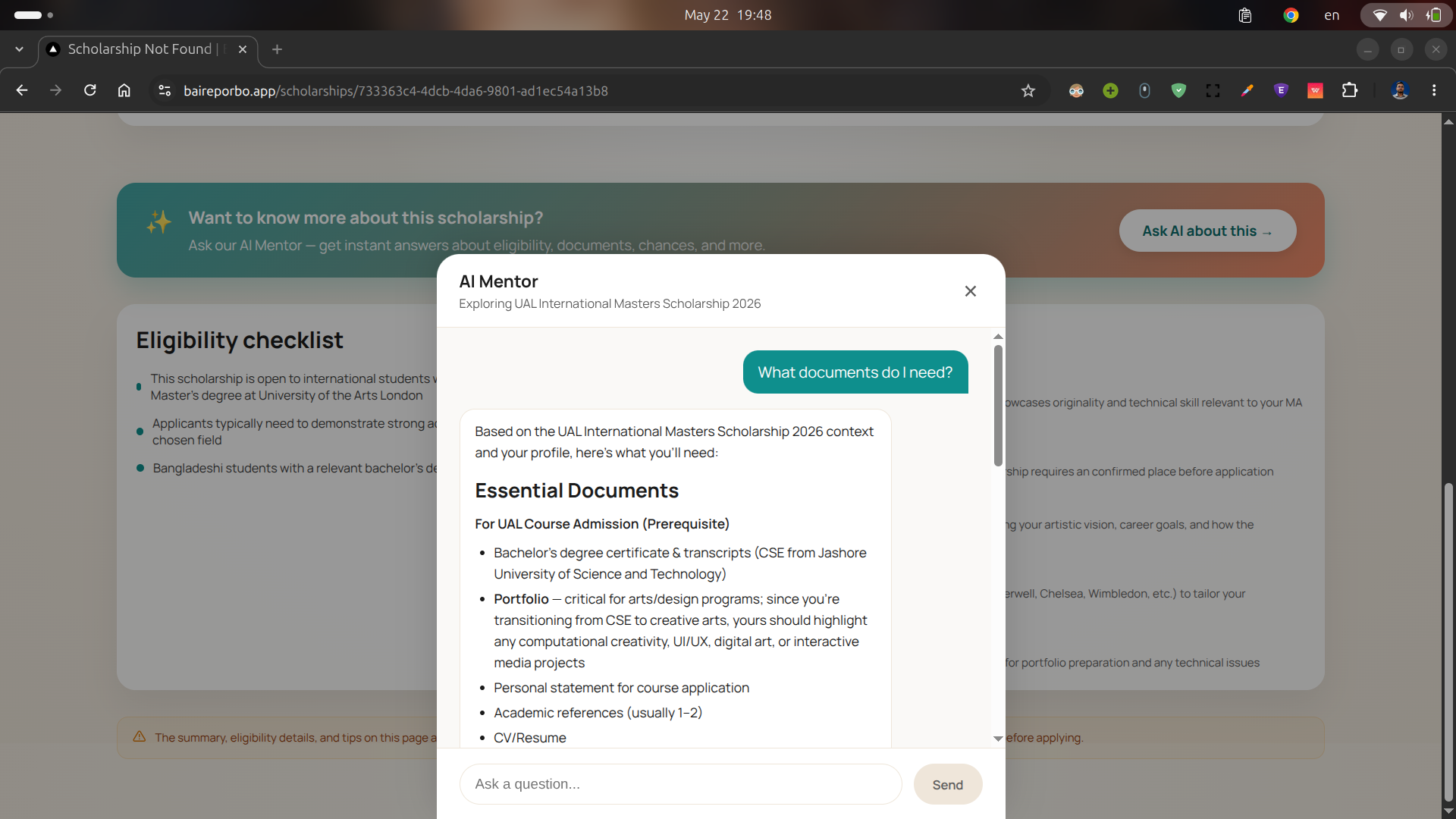Image resolution: width=1456 pixels, height=819 pixels.
Task: Focus the Ask a question input
Action: click(680, 784)
